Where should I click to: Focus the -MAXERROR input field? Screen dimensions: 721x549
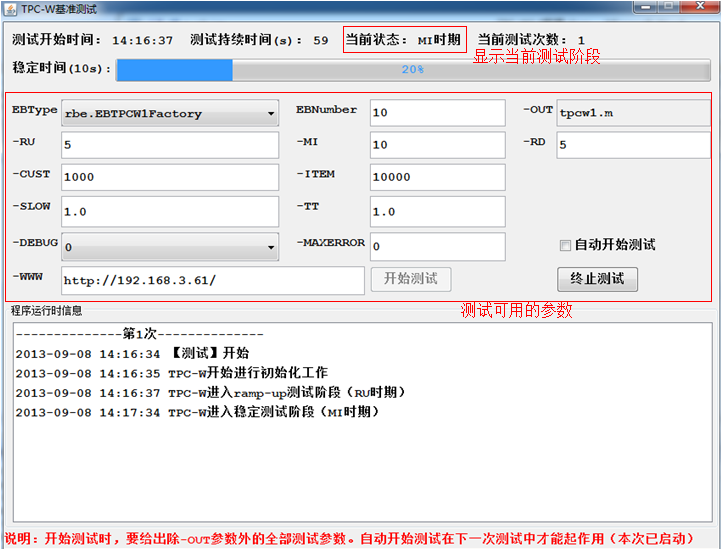coord(437,246)
